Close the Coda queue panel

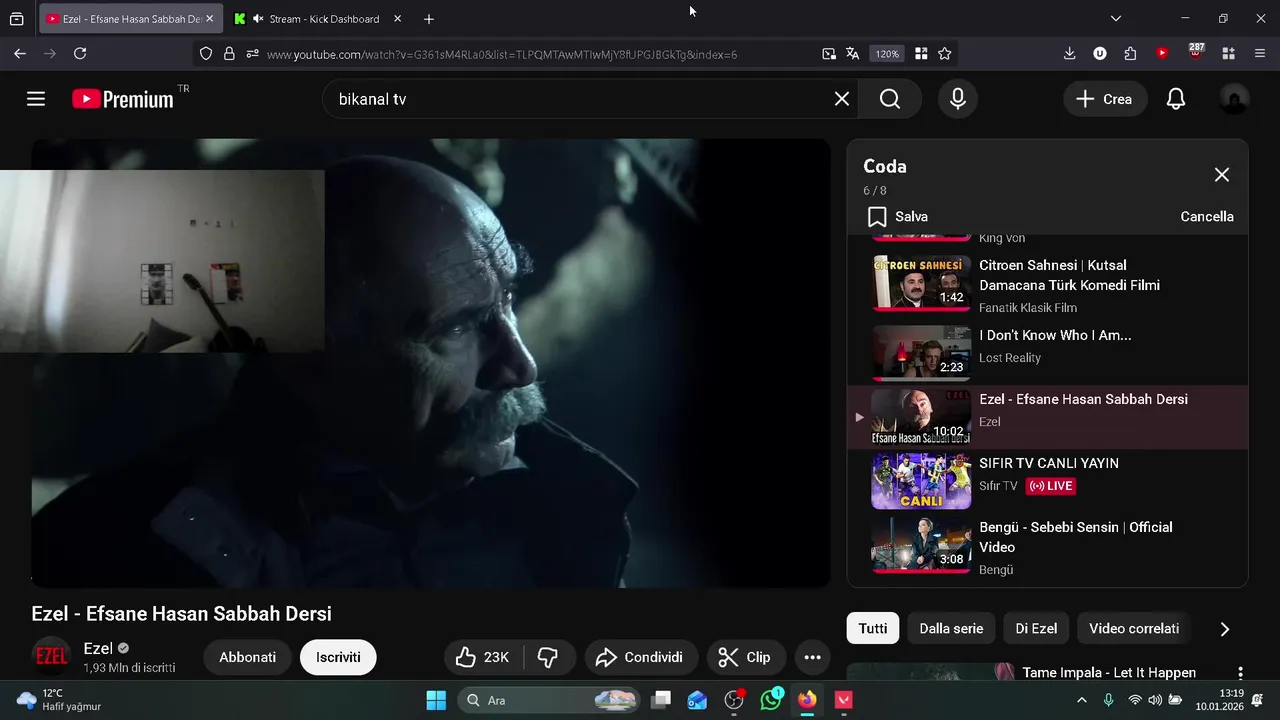coord(1222,175)
